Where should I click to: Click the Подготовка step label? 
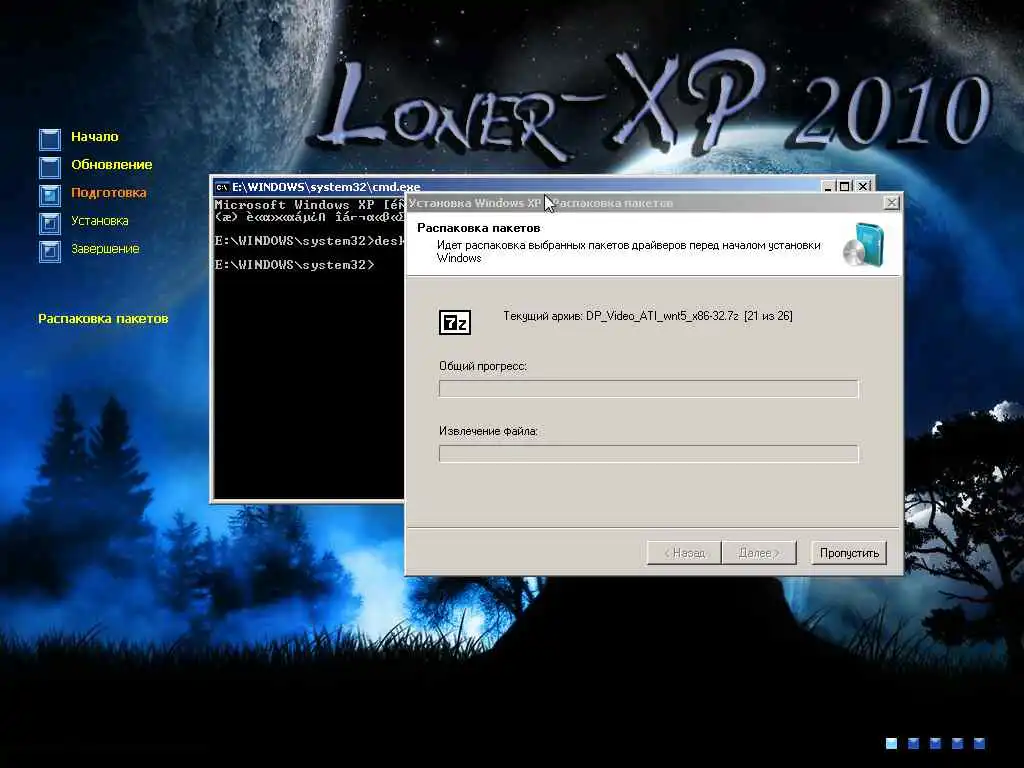108,193
